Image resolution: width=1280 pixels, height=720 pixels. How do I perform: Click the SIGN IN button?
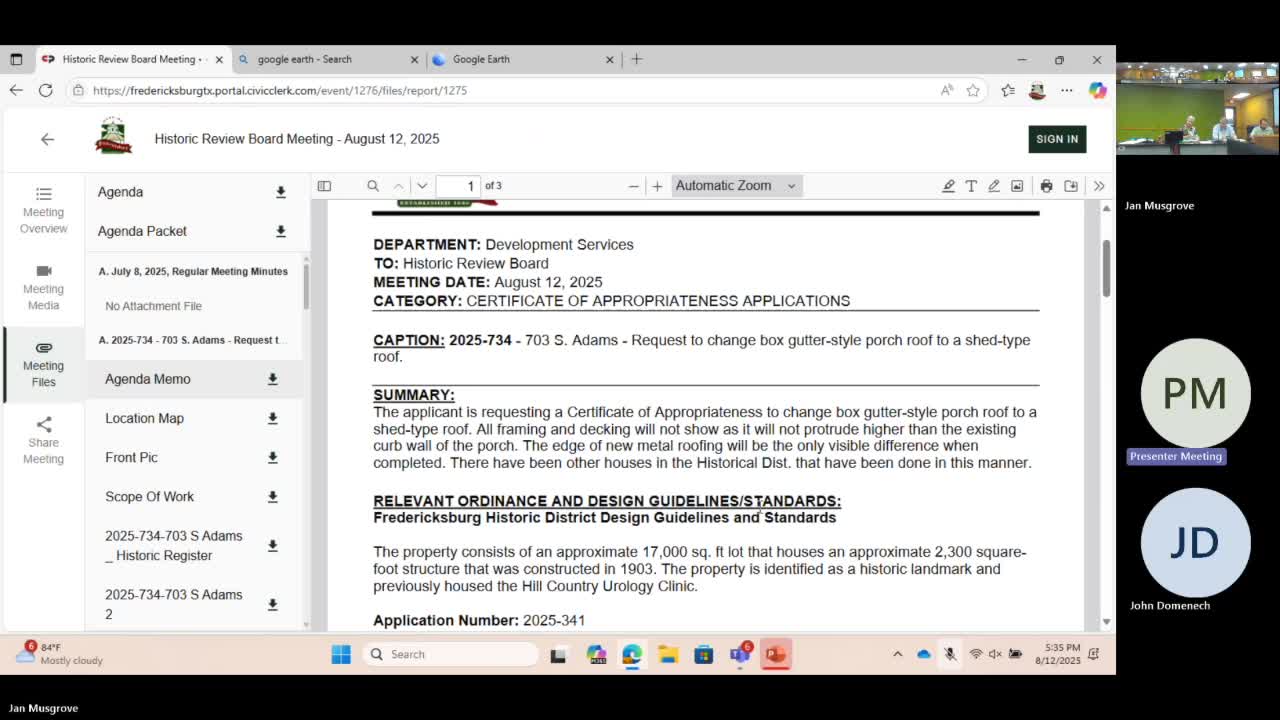[x=1057, y=139]
